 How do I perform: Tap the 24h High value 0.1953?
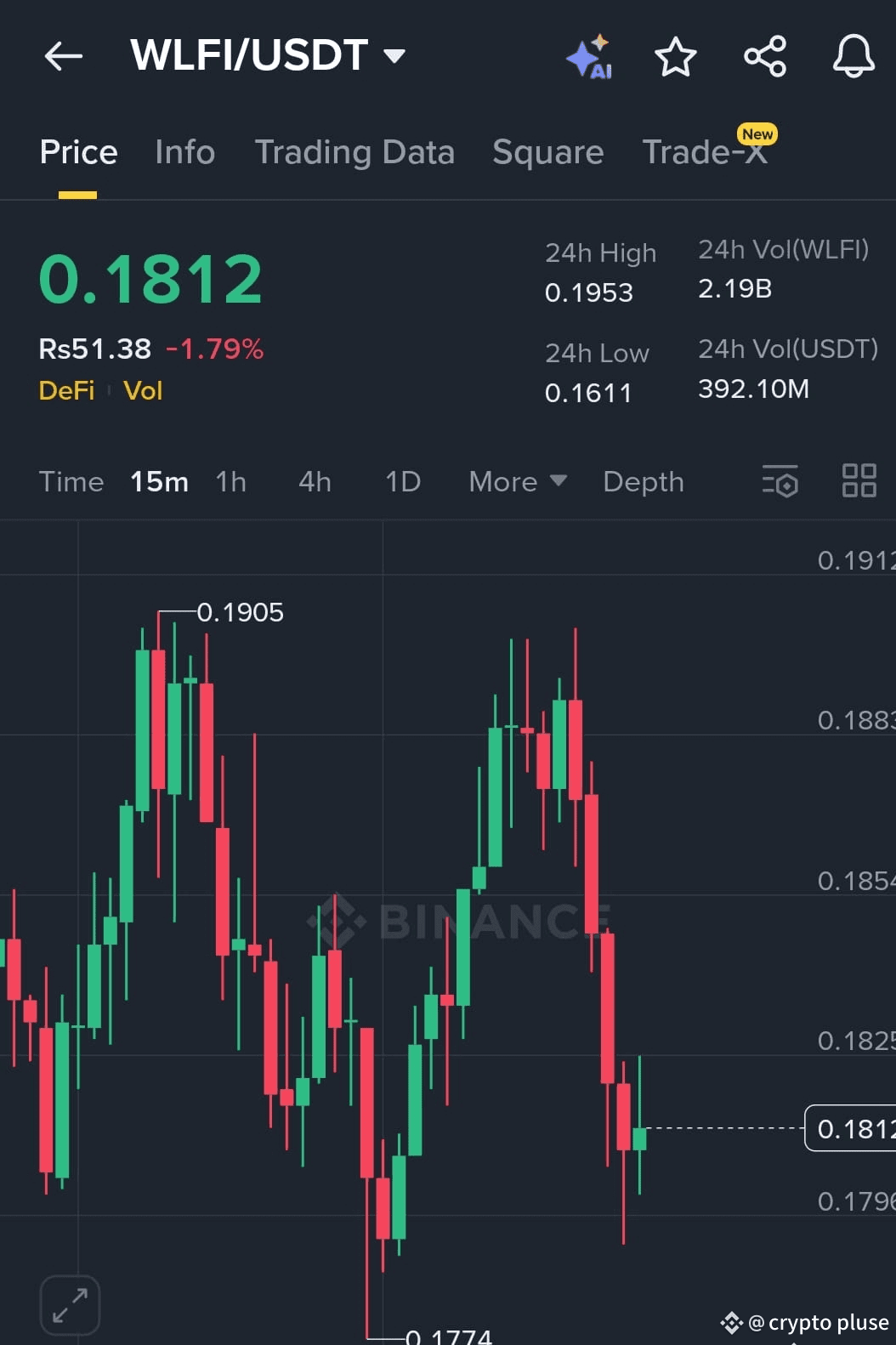pos(589,292)
